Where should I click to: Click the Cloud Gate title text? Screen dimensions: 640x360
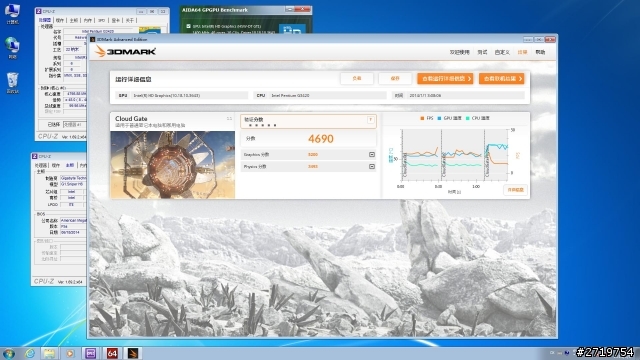point(131,118)
